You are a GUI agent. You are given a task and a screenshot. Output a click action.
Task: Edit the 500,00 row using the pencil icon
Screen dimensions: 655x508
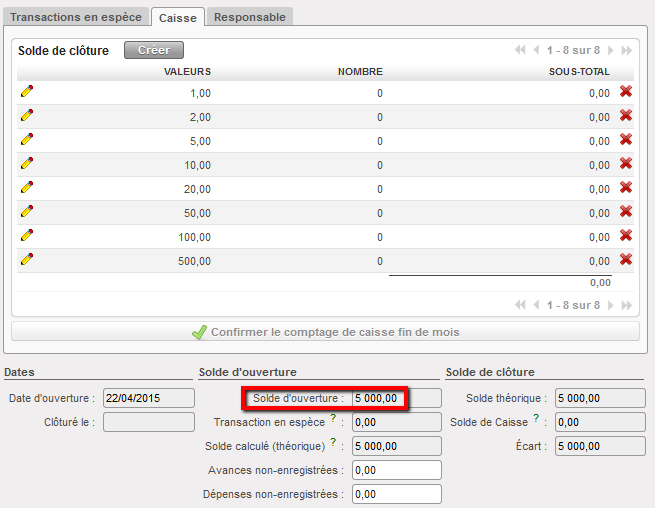click(27, 259)
